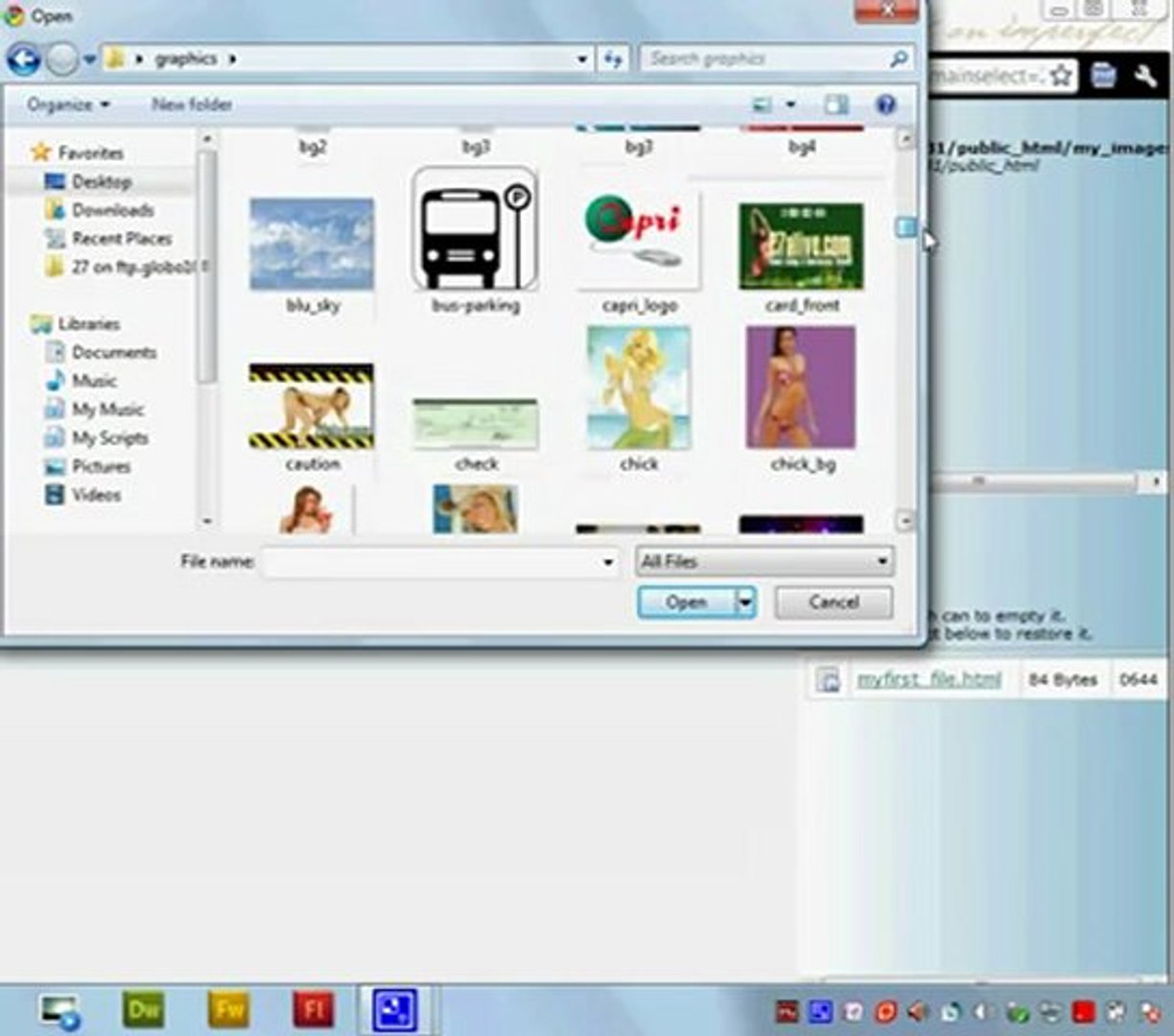Click the bookmark star in browser
1174x1036 pixels.
tap(1061, 75)
